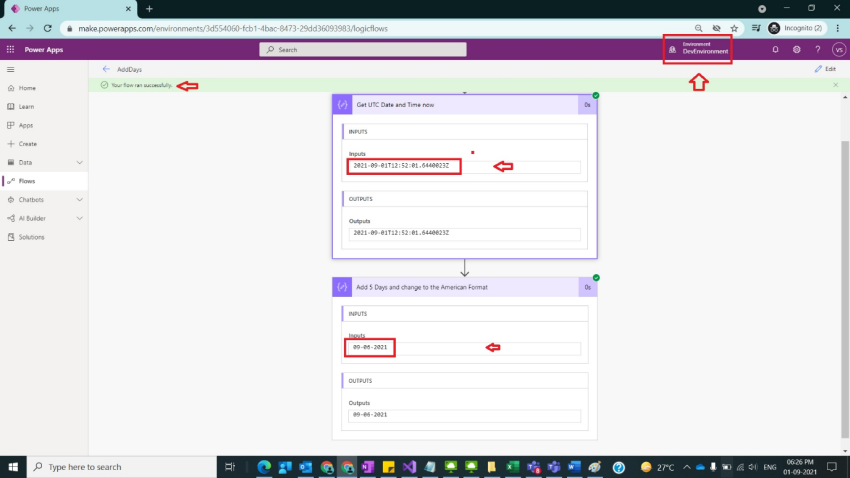Open a new browser tab

pyautogui.click(x=149, y=9)
